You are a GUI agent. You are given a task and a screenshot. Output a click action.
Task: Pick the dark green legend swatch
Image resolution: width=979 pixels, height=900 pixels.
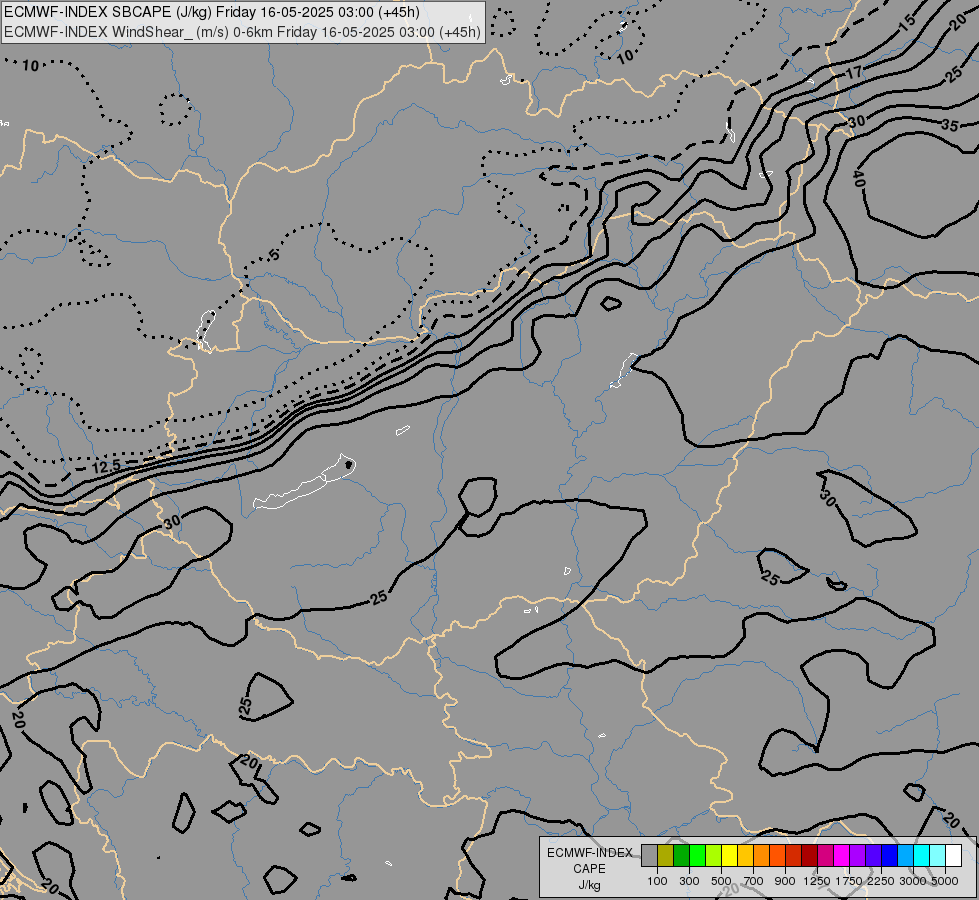point(681,856)
